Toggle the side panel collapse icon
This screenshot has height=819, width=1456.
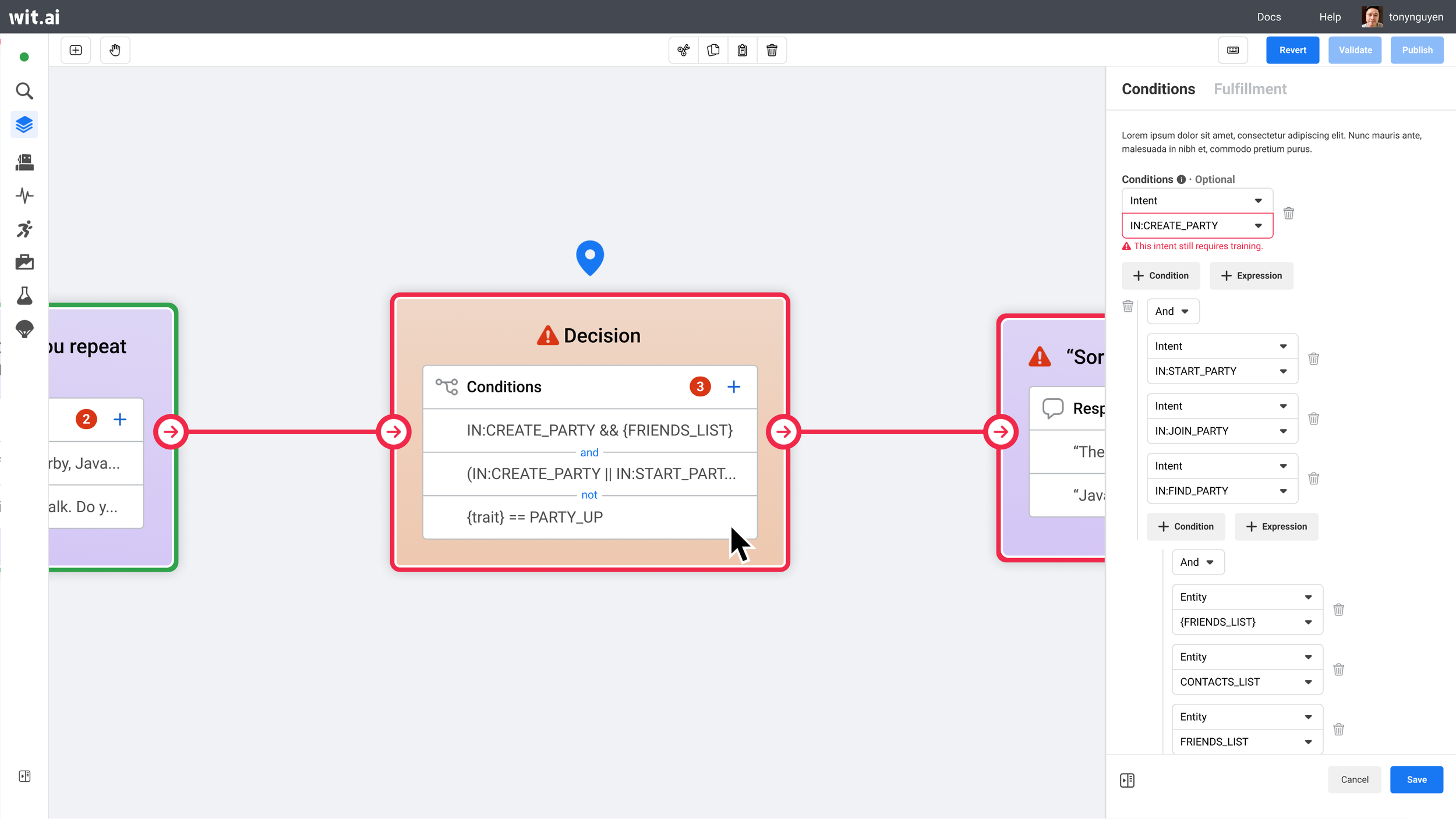(1127, 780)
